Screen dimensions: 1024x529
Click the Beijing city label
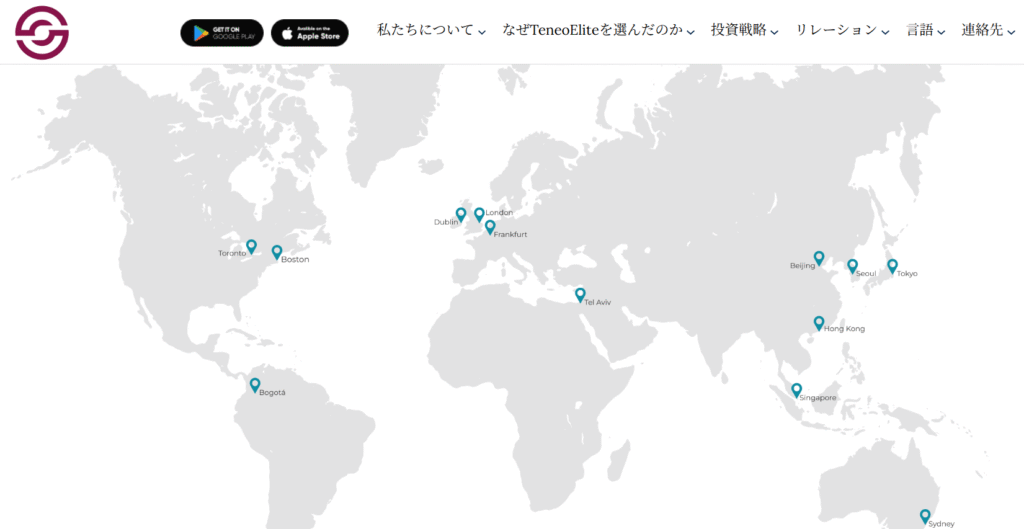pos(803,266)
